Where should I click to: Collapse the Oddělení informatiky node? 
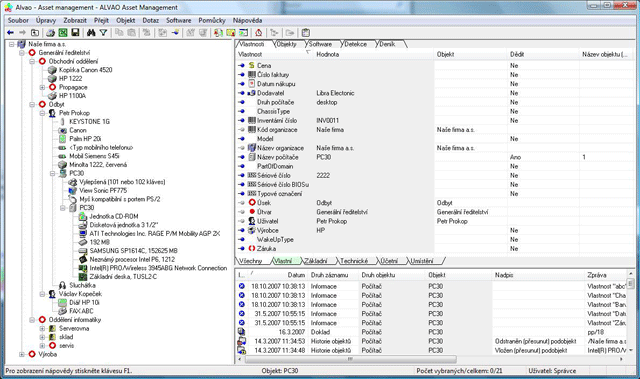pyautogui.click(x=32, y=320)
